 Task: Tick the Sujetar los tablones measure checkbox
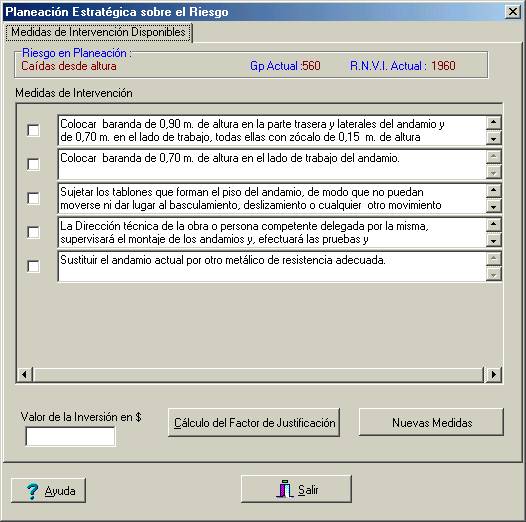(34, 198)
